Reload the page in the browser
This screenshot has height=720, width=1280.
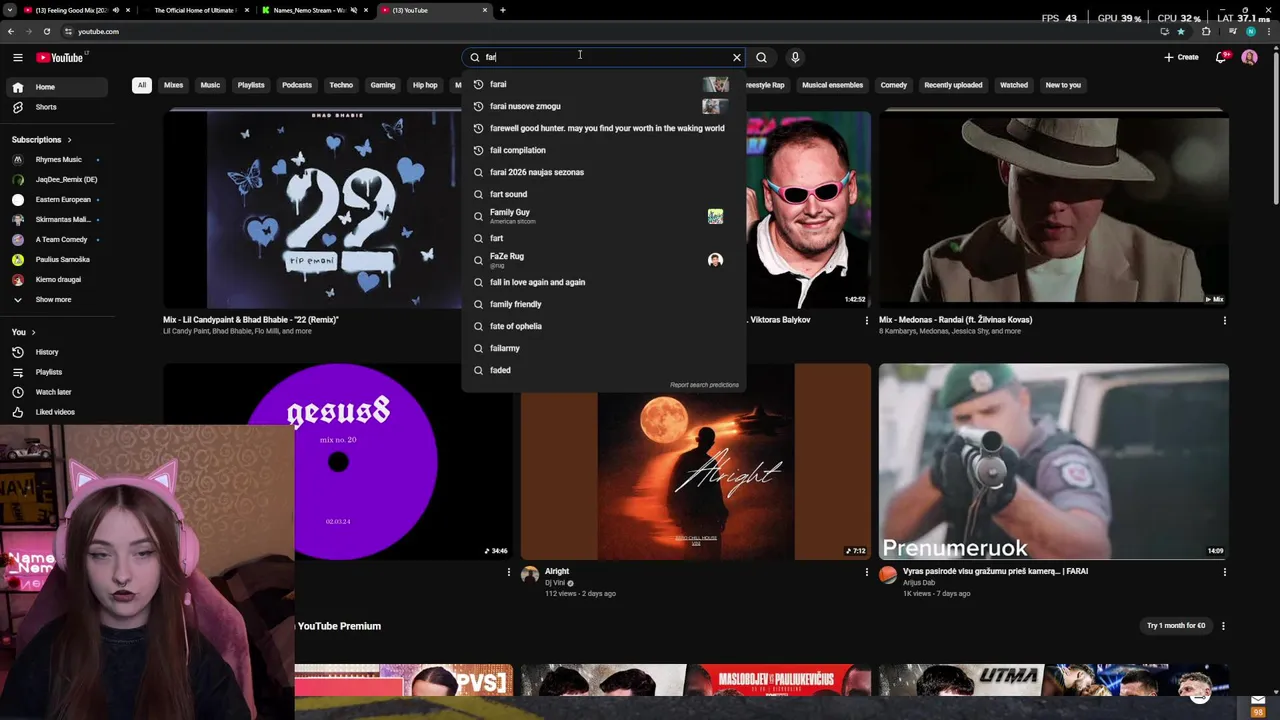click(46, 31)
